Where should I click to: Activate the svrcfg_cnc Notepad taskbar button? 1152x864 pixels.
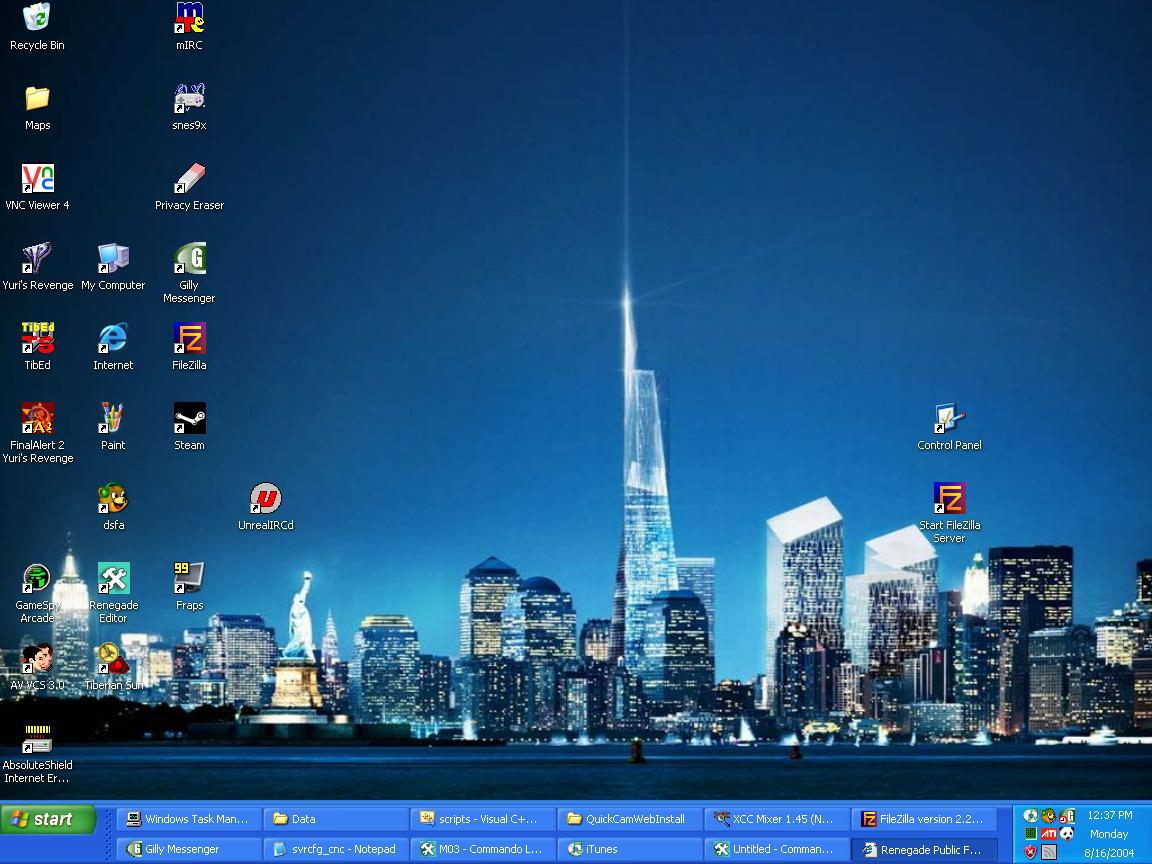tap(336, 849)
